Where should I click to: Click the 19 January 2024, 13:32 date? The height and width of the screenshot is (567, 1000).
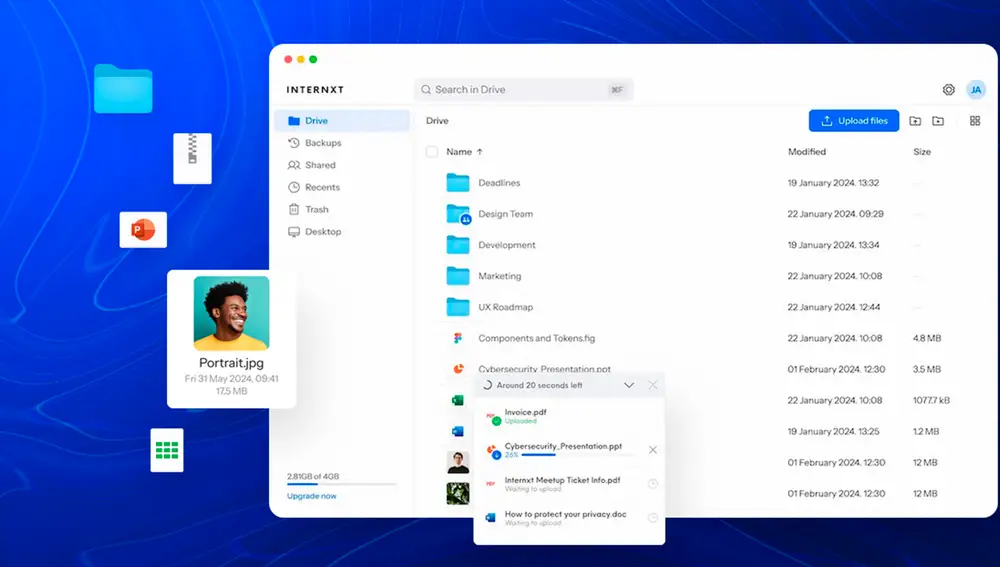pyautogui.click(x=833, y=182)
